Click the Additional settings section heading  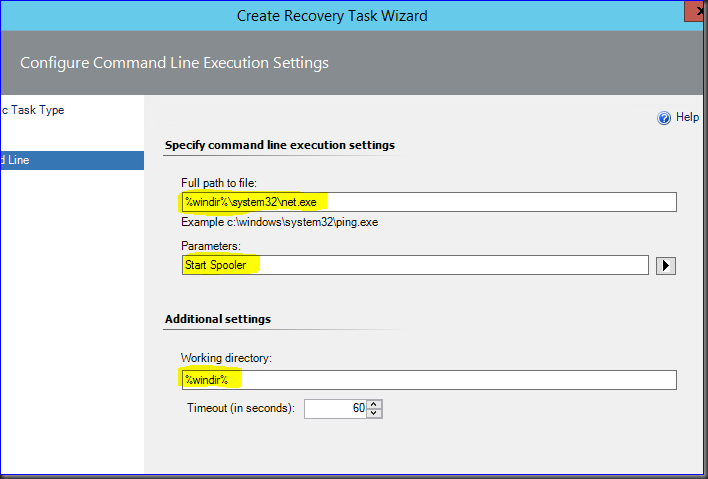click(x=217, y=319)
